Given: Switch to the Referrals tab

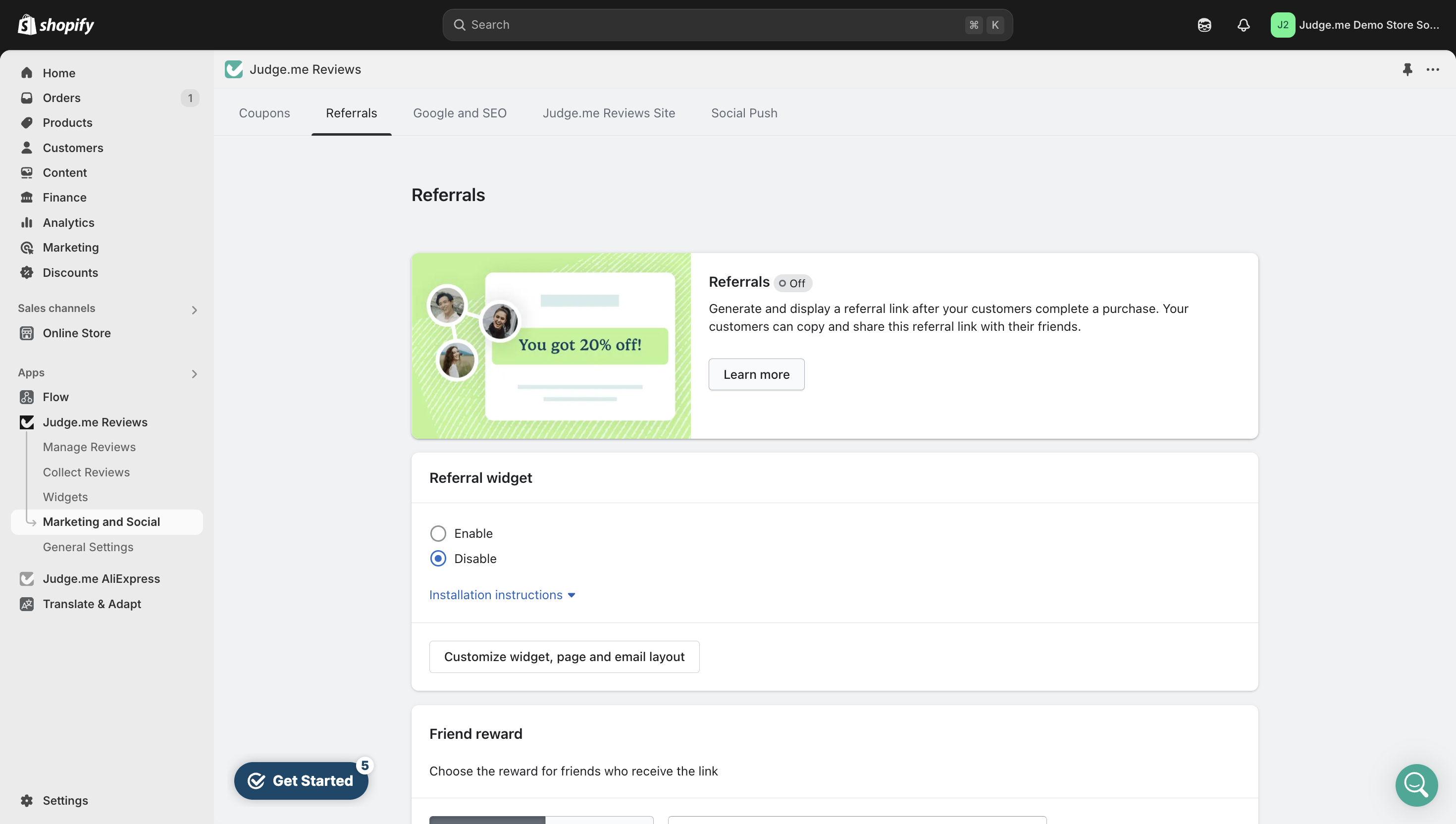Looking at the screenshot, I should (x=352, y=113).
